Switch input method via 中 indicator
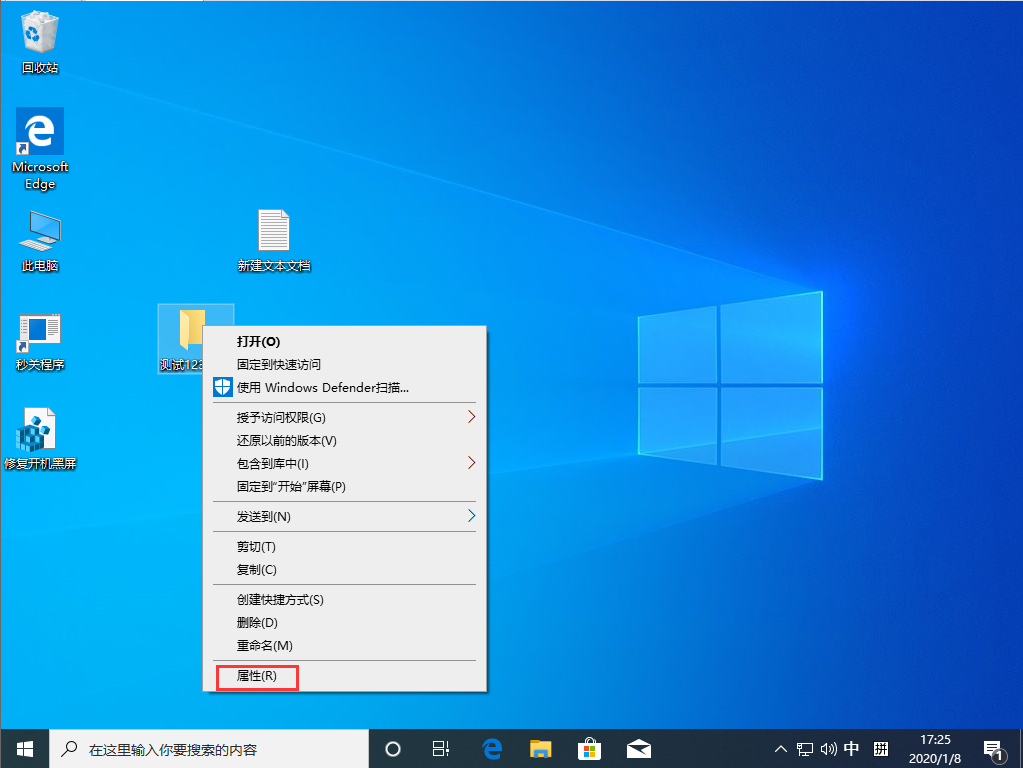The image size is (1023, 768). (852, 748)
